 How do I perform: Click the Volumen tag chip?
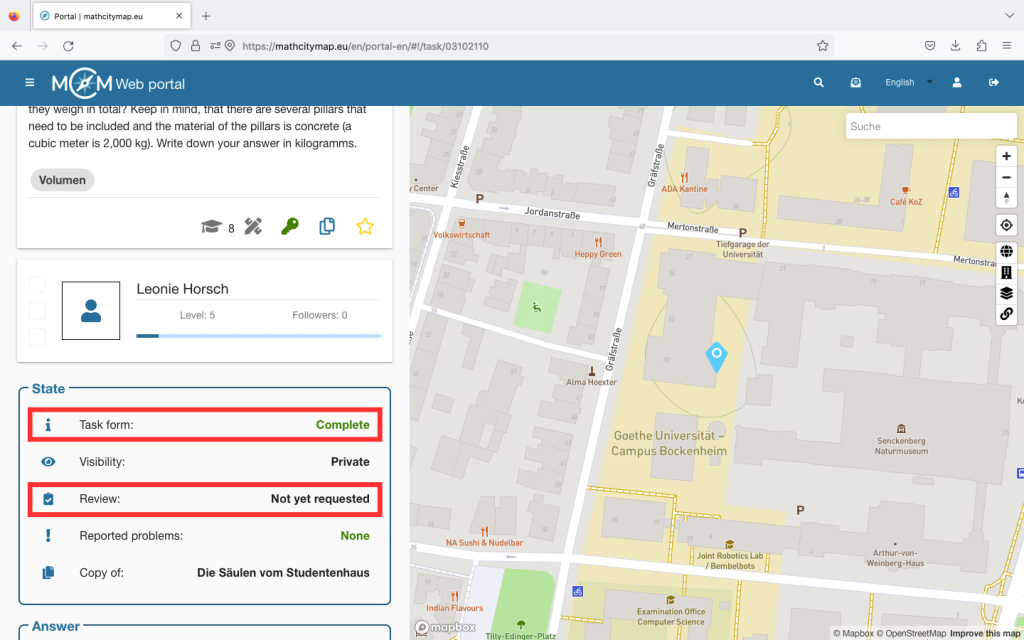pos(62,180)
